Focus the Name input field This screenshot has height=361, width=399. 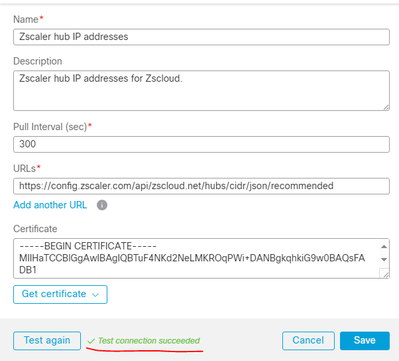click(x=201, y=37)
